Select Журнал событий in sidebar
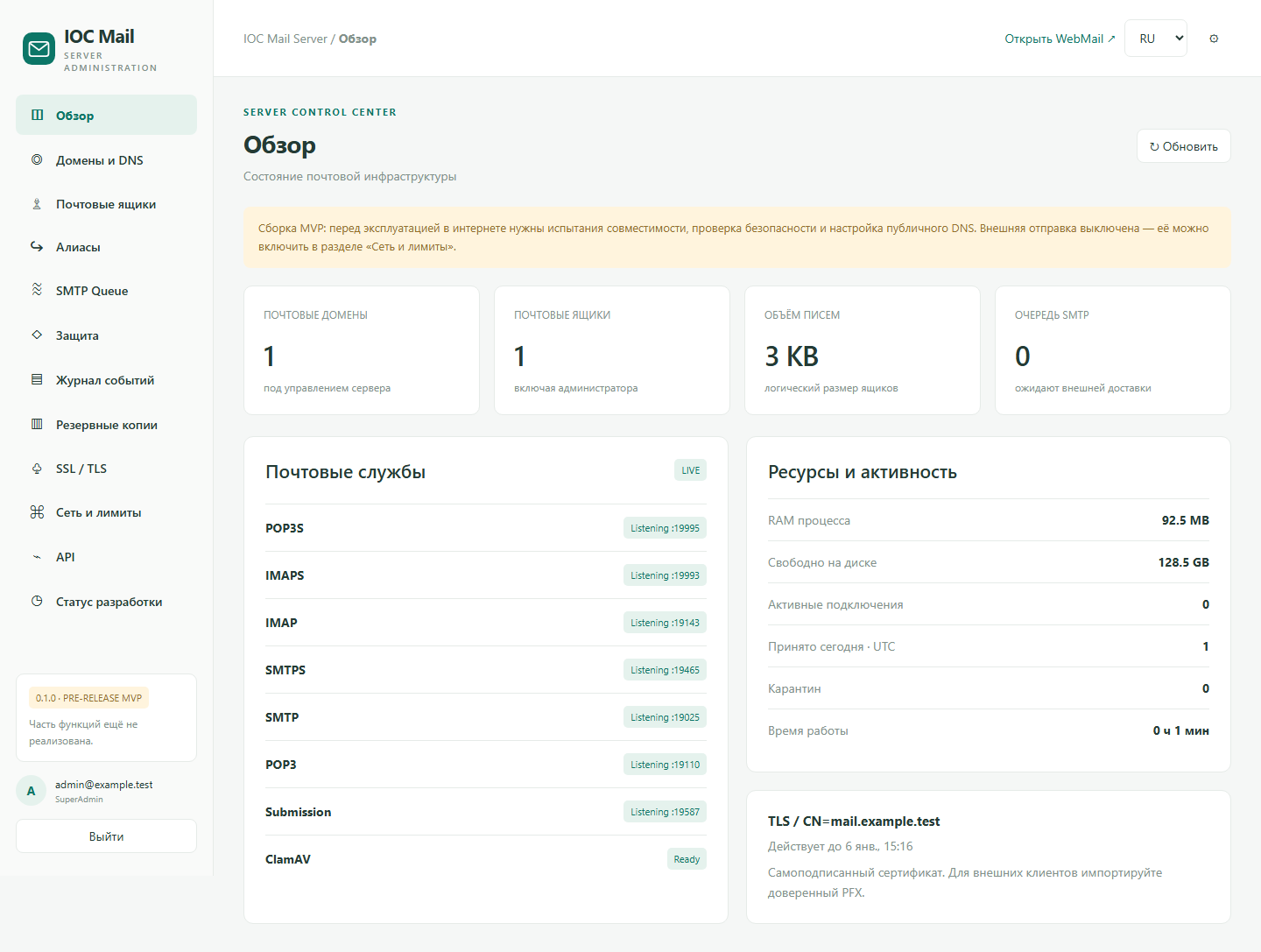This screenshot has width=1261, height=952. [106, 380]
